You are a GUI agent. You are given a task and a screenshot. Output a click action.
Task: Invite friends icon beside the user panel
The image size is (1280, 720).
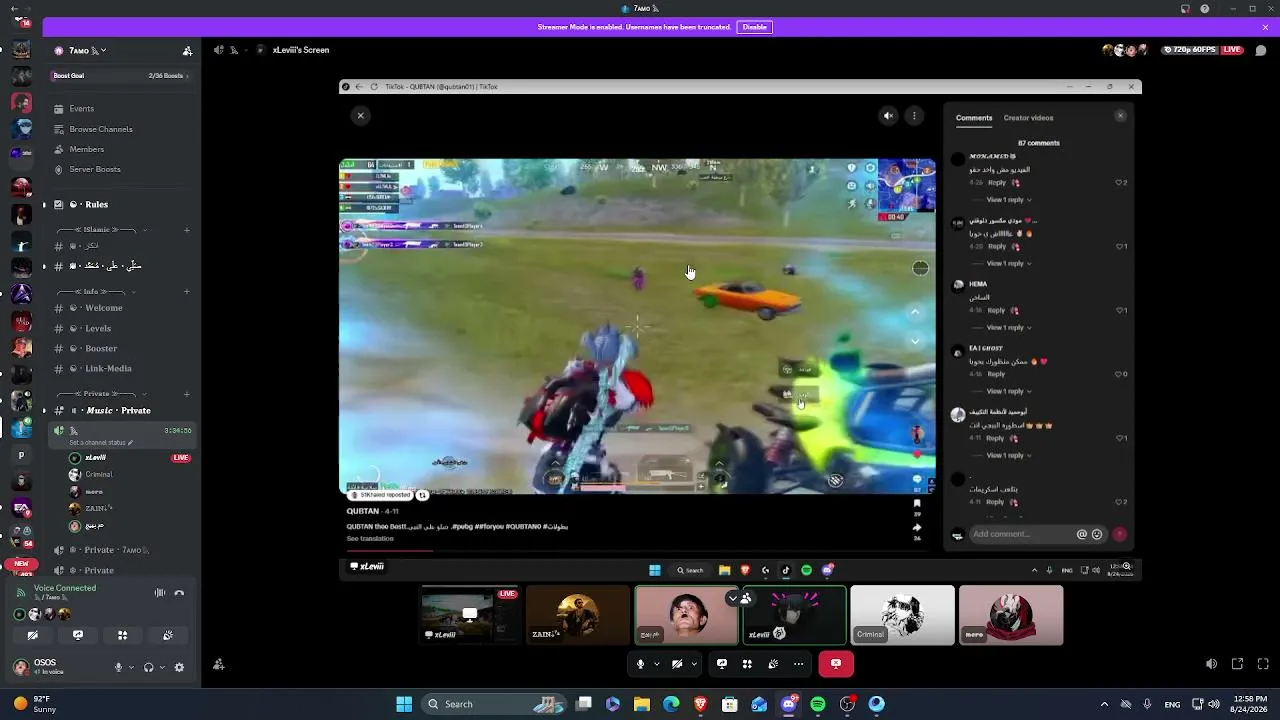[218, 665]
